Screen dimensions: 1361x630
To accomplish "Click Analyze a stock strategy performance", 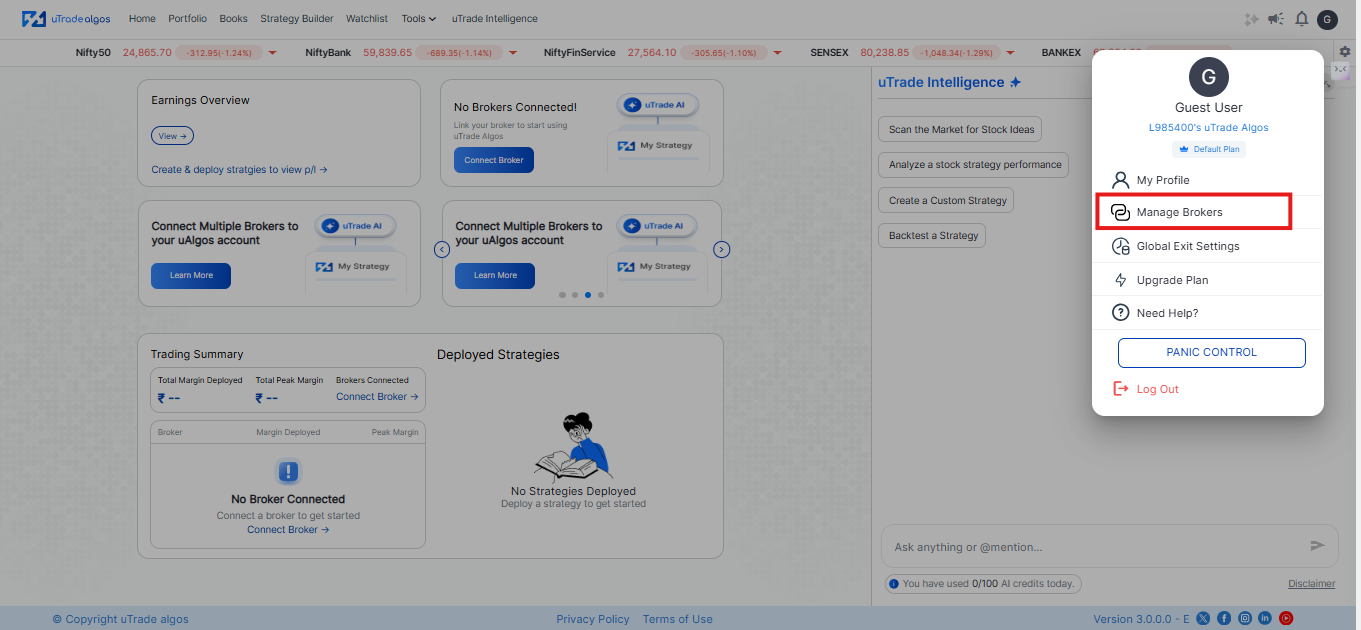I will point(974,165).
